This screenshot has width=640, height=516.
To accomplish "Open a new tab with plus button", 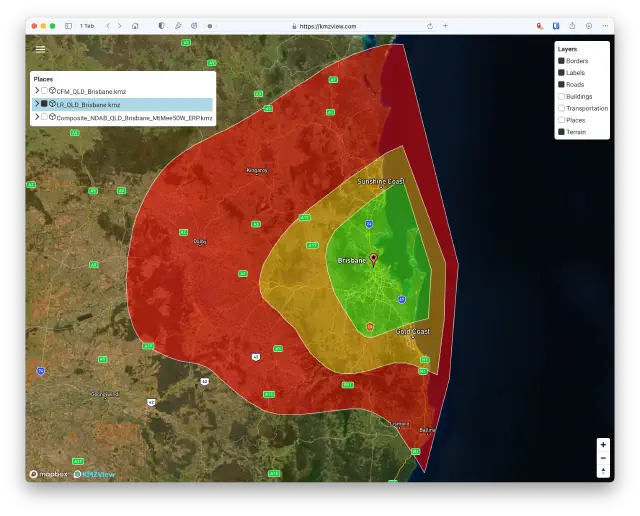I will pyautogui.click(x=445, y=26).
